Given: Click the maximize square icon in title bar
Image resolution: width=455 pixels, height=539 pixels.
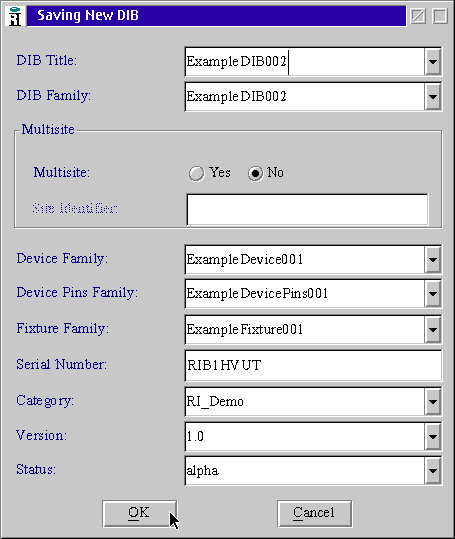Looking at the screenshot, I should 440,16.
